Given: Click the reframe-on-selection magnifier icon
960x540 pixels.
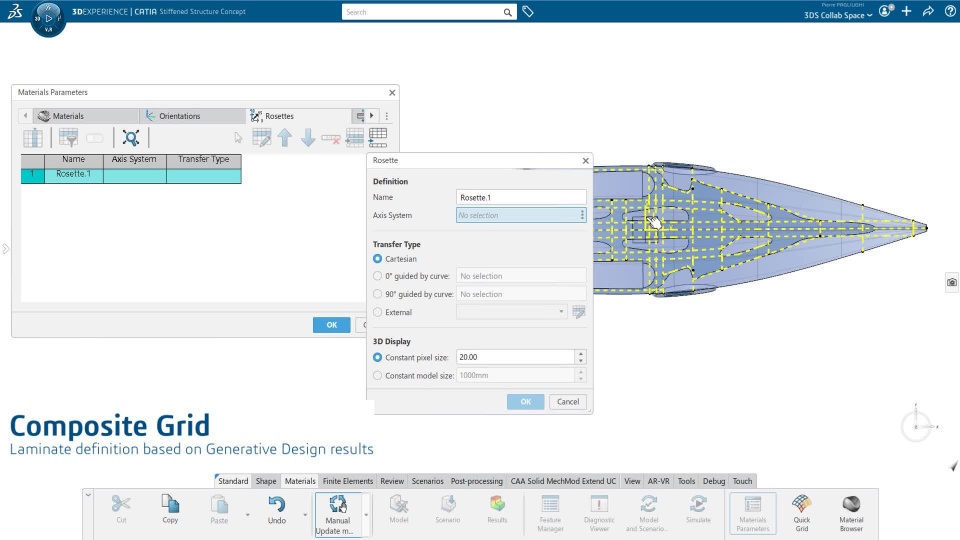Looking at the screenshot, I should tap(130, 138).
